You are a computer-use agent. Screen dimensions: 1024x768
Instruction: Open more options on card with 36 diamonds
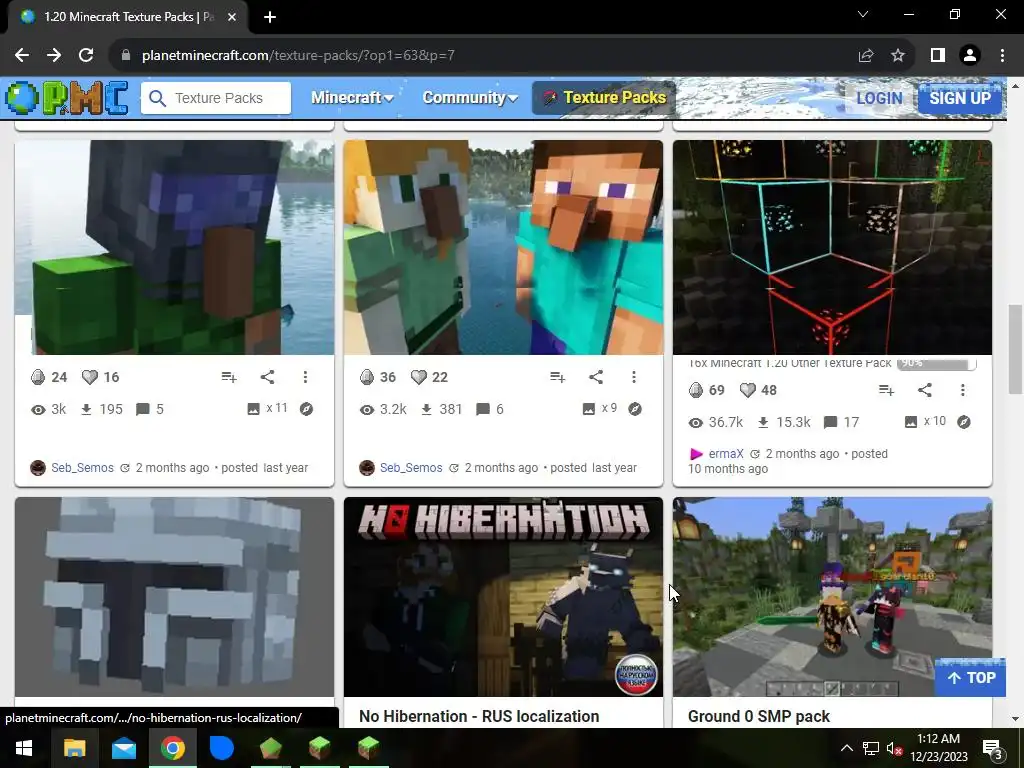pos(633,377)
